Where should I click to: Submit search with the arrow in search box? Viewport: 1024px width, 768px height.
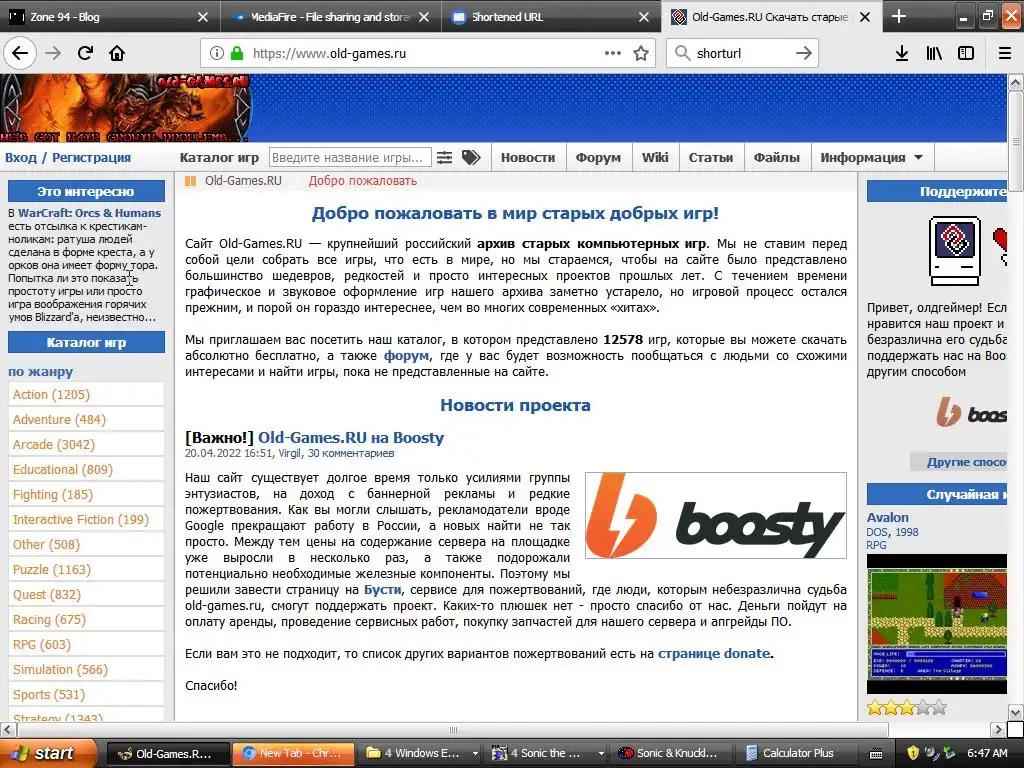click(804, 53)
